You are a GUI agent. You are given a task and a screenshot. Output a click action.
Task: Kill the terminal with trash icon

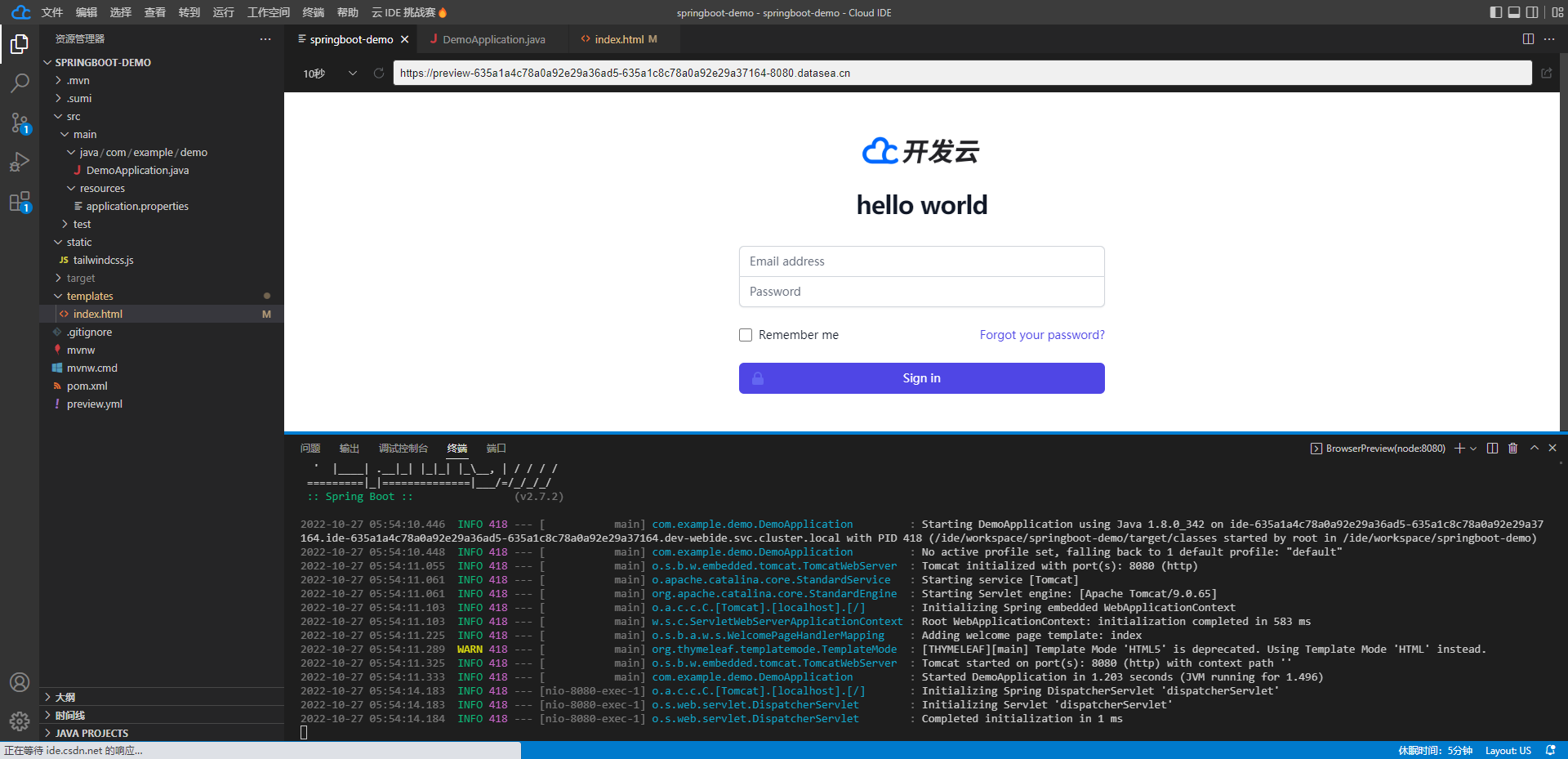coord(1512,448)
